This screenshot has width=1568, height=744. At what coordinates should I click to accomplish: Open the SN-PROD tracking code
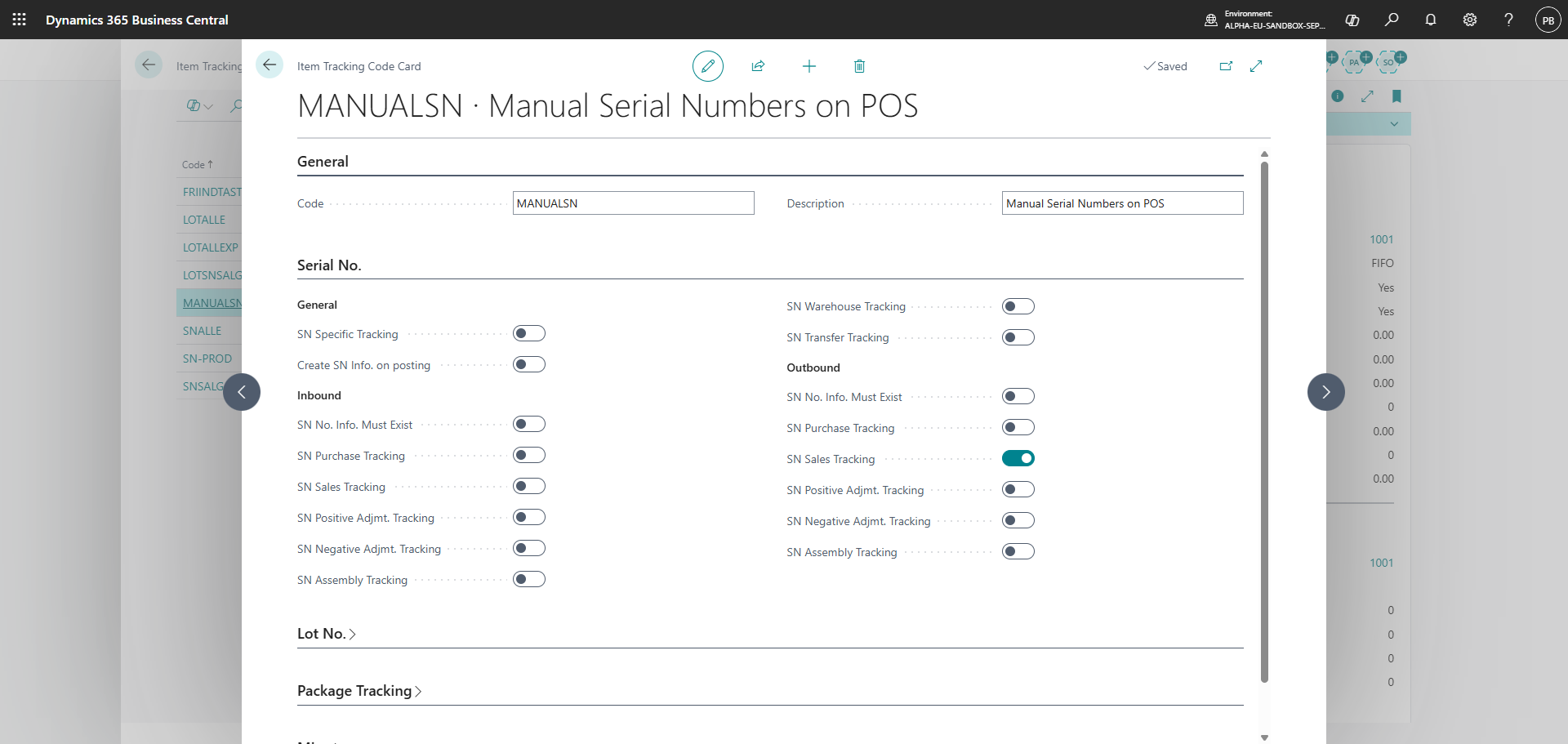click(207, 359)
